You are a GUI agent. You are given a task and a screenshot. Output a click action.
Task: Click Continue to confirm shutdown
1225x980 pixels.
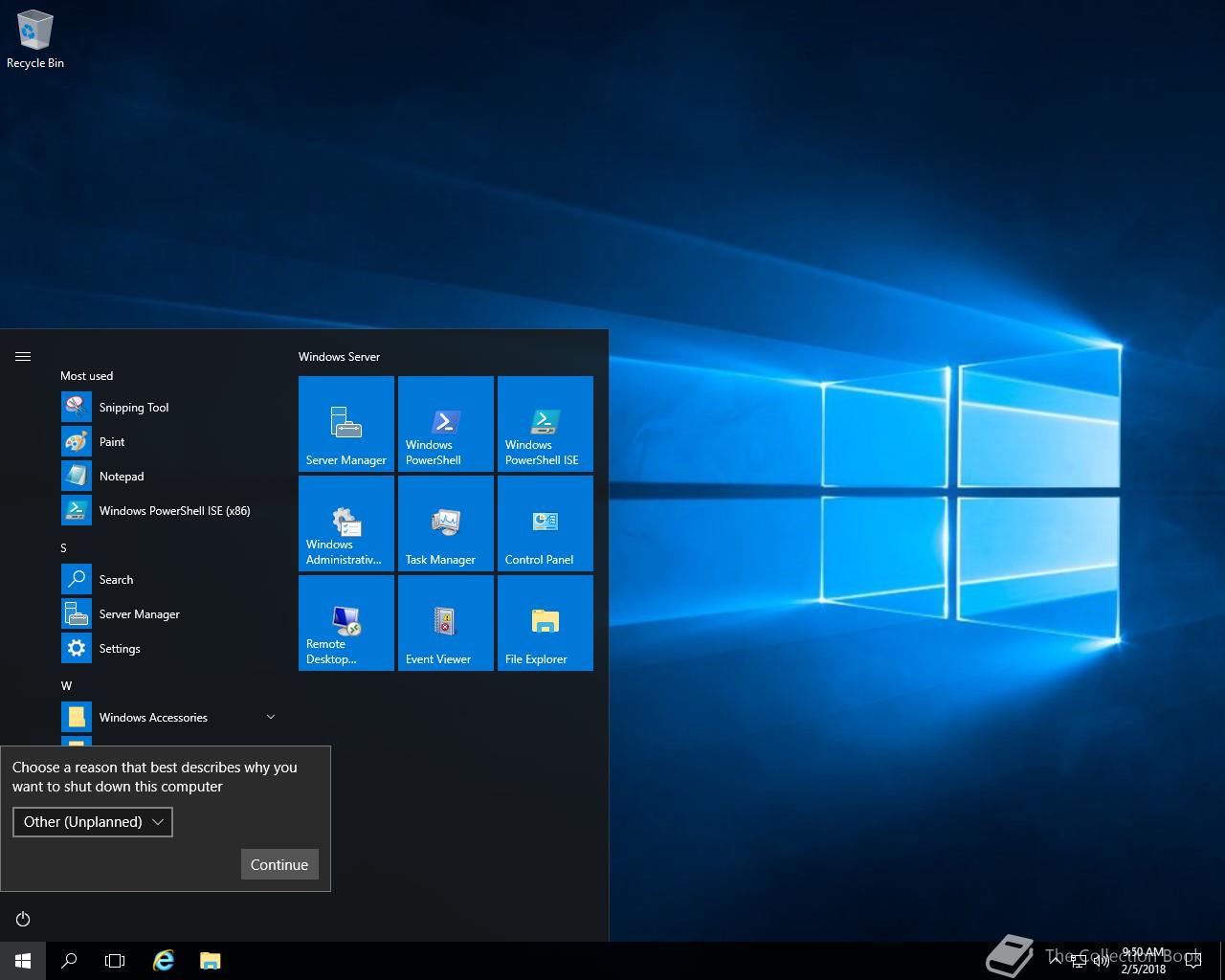tap(279, 864)
